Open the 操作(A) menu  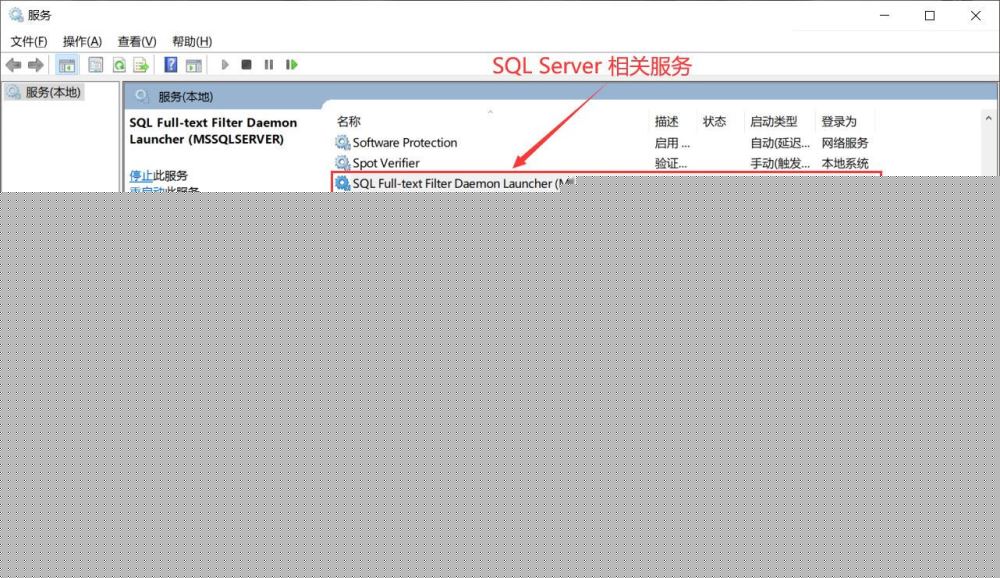point(82,41)
